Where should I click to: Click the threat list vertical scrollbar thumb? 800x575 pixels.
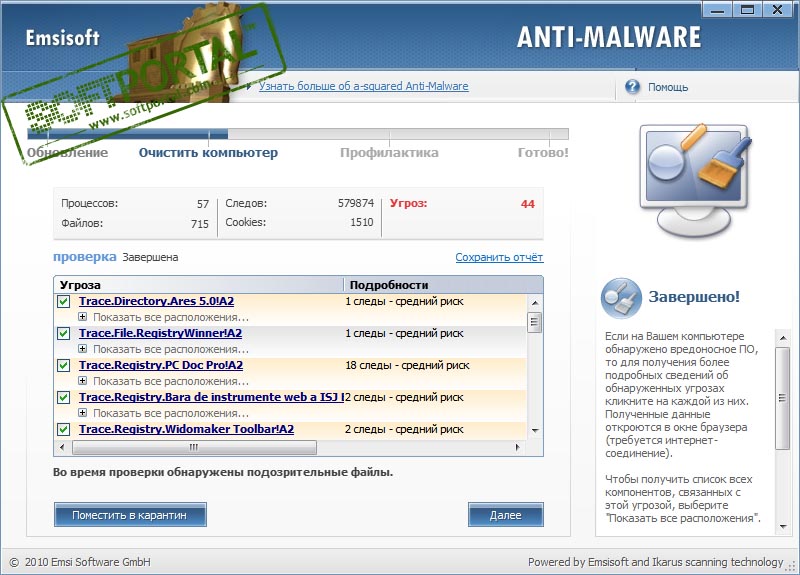[535, 322]
